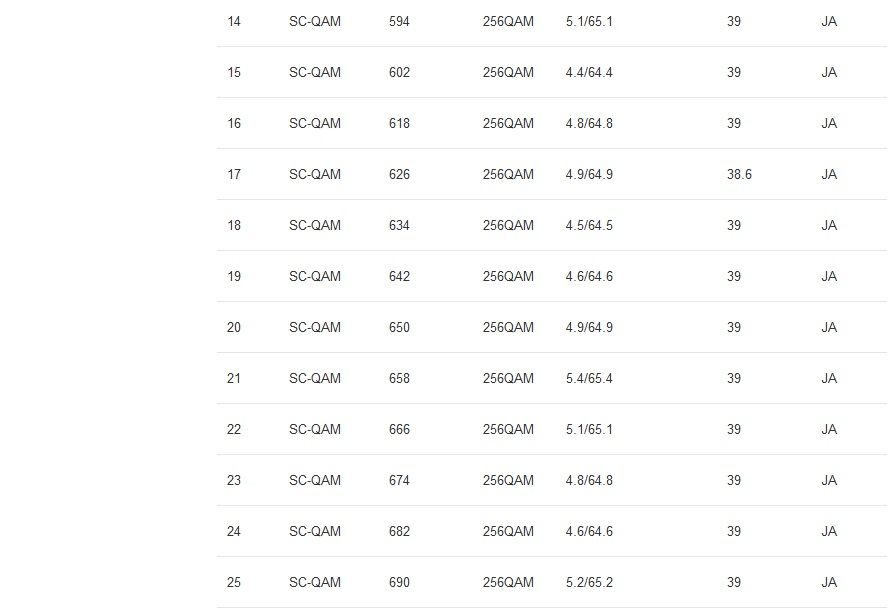Select the frequency value 594
893x611 pixels.
pyautogui.click(x=399, y=21)
